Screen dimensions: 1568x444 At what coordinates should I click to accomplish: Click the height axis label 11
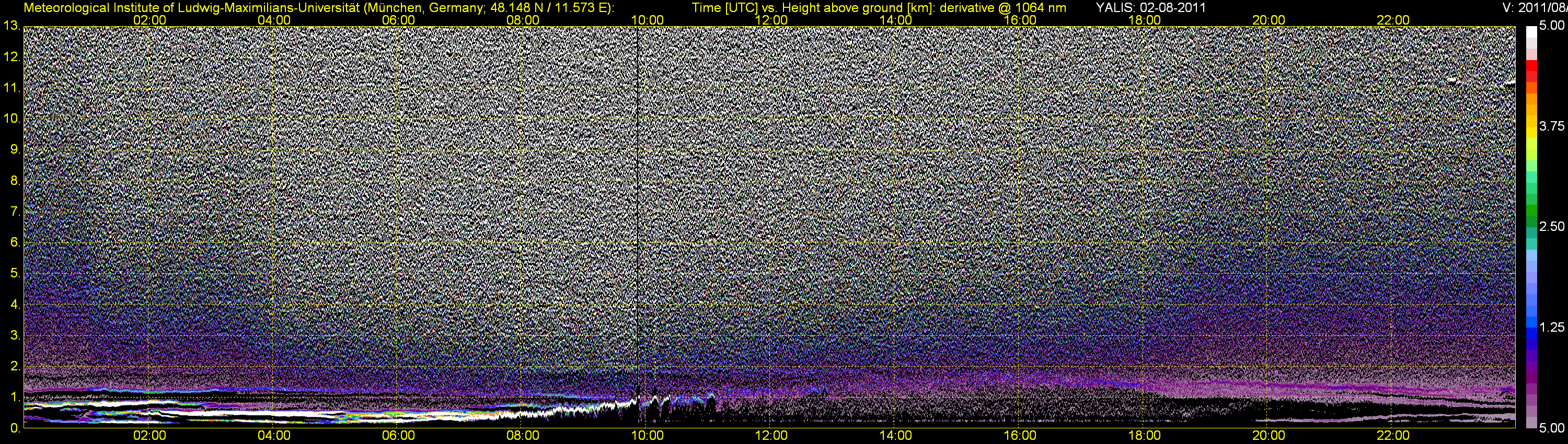coord(11,88)
